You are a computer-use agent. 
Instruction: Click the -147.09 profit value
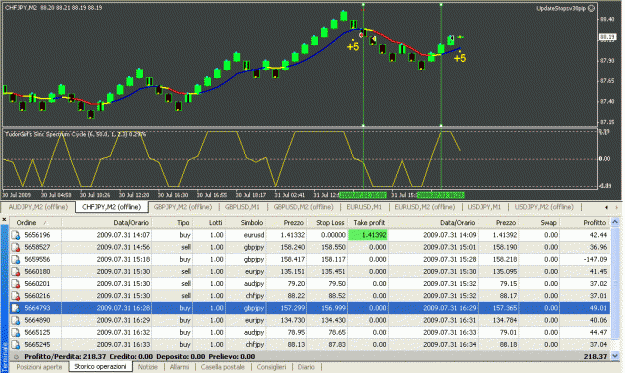click(x=596, y=259)
